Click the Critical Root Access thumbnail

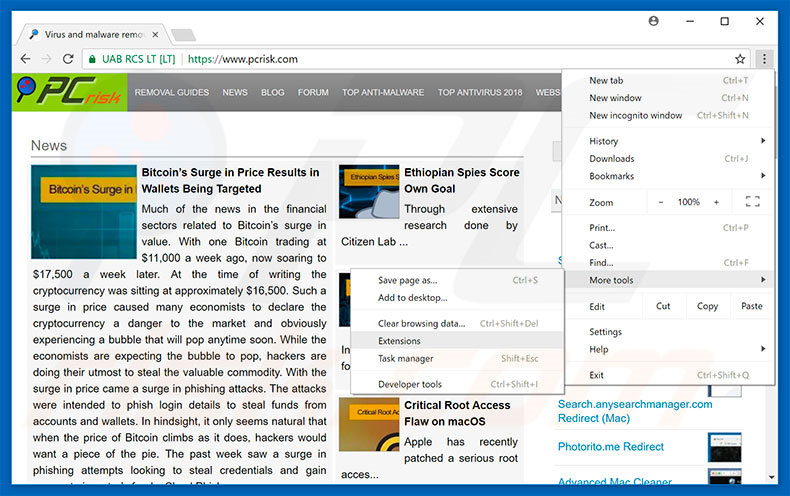(x=369, y=424)
